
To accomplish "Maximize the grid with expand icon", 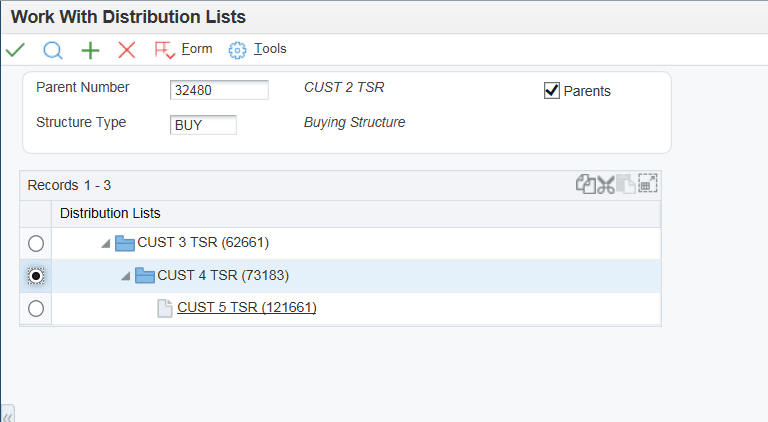I will [647, 184].
